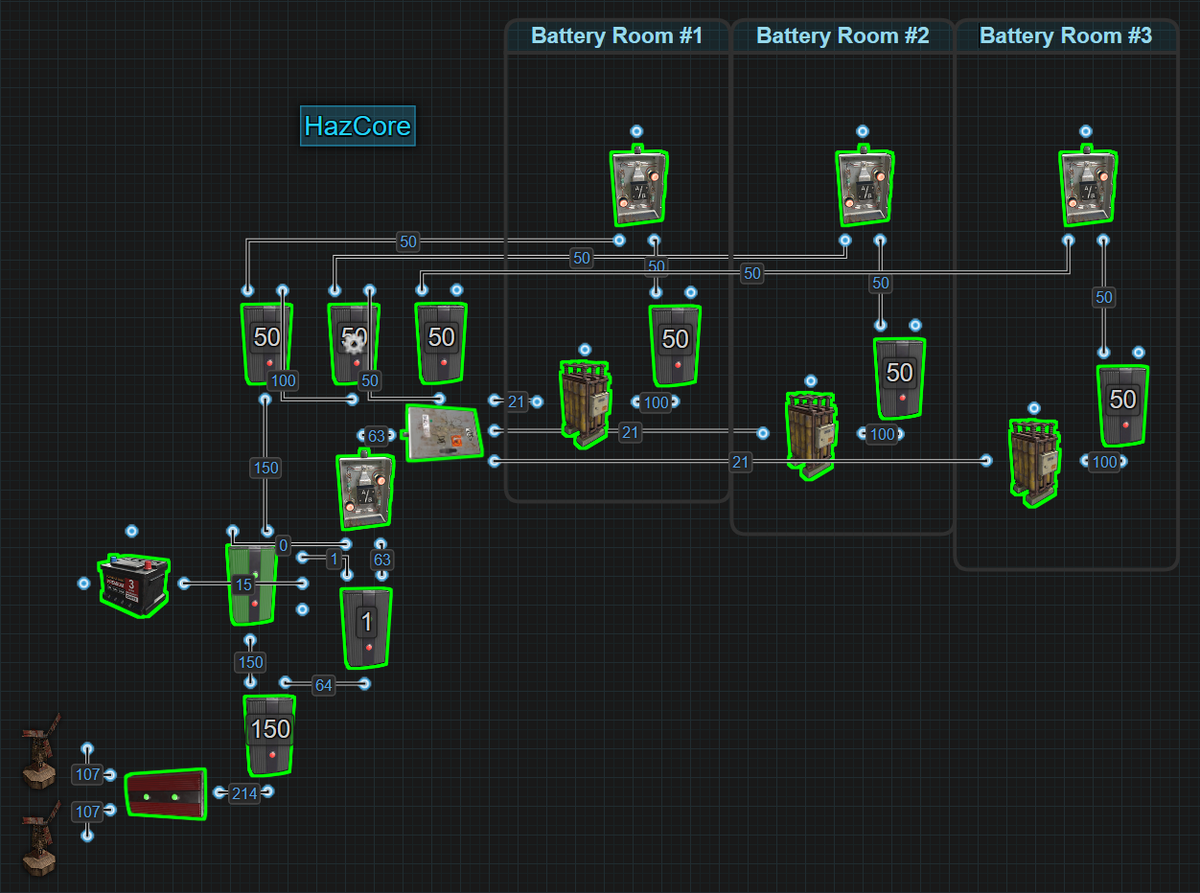Screen dimensions: 1200x893
Task: Select the upper wind turbine
Action: [42, 752]
